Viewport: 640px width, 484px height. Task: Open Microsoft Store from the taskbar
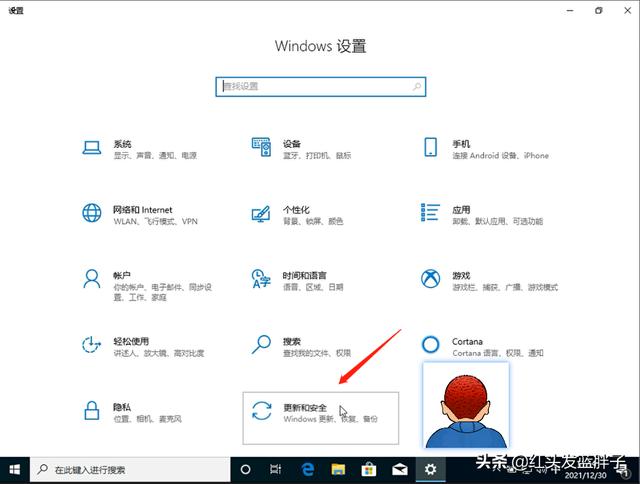pos(369,470)
